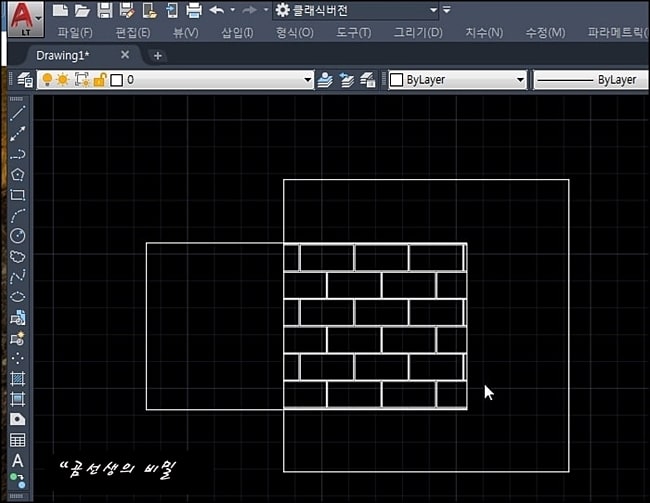Select the Hatch tool
650x503 pixels.
(17, 378)
